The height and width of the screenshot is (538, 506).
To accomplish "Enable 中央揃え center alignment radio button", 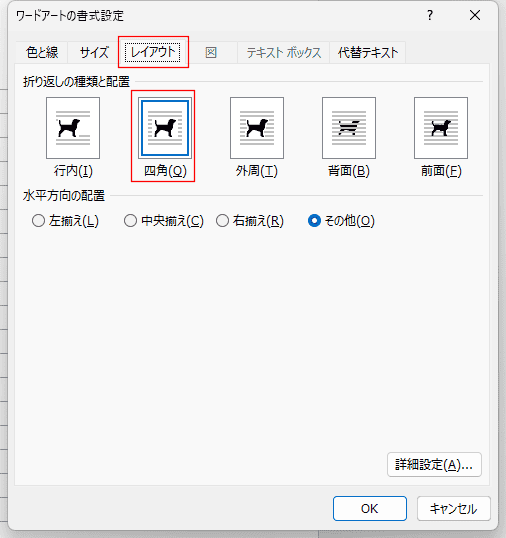I will 130,221.
